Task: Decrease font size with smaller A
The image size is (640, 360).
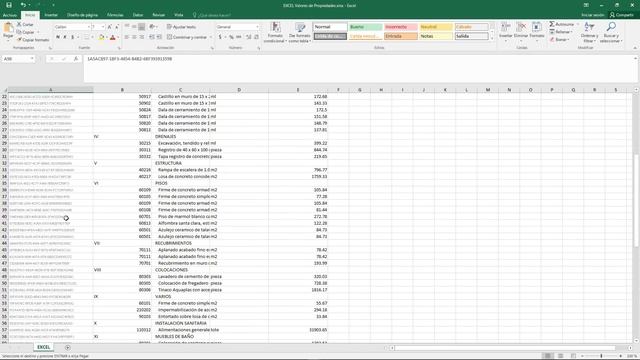Action: click(x=117, y=27)
